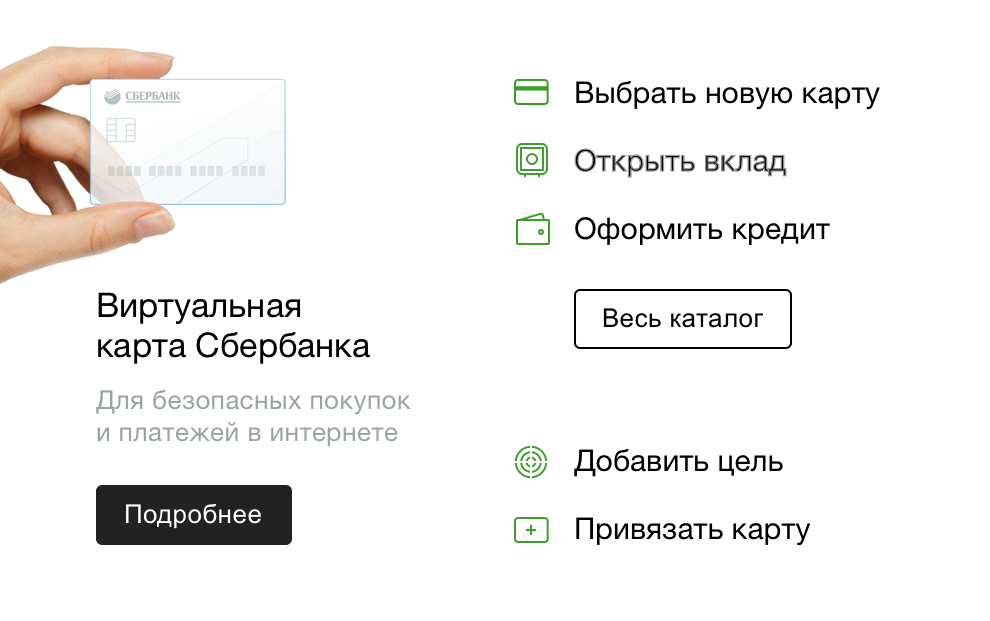Select the Привязать карту link
The image size is (990, 621).
(692, 530)
